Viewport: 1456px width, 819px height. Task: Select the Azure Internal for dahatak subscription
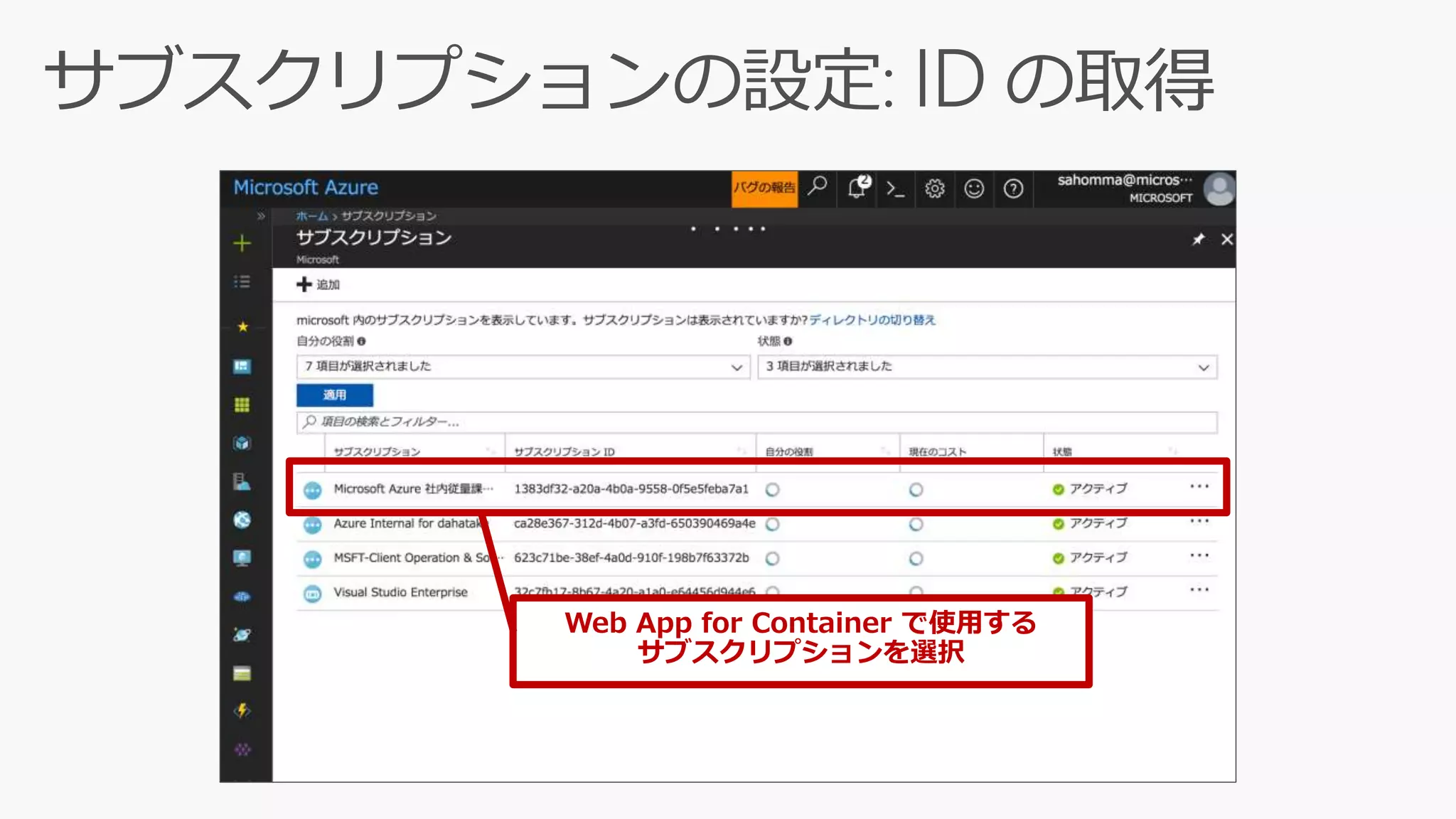click(411, 523)
